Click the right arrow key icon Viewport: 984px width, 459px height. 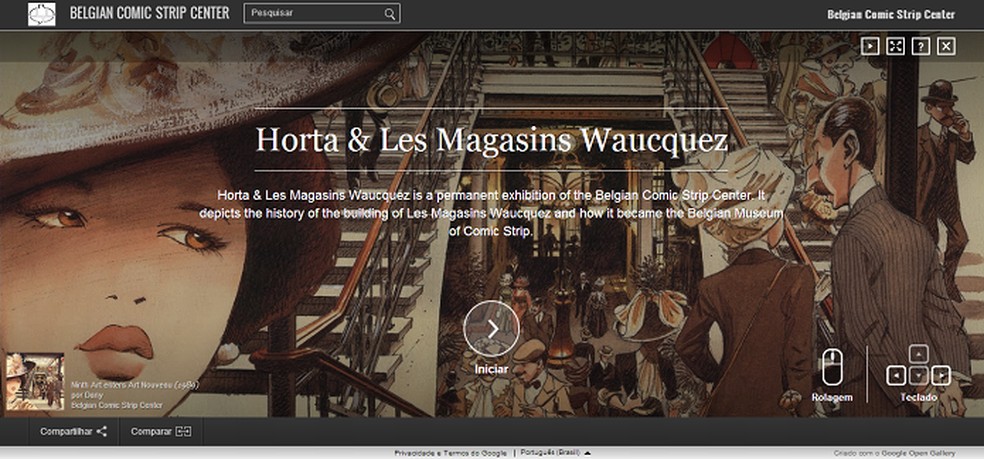(941, 376)
